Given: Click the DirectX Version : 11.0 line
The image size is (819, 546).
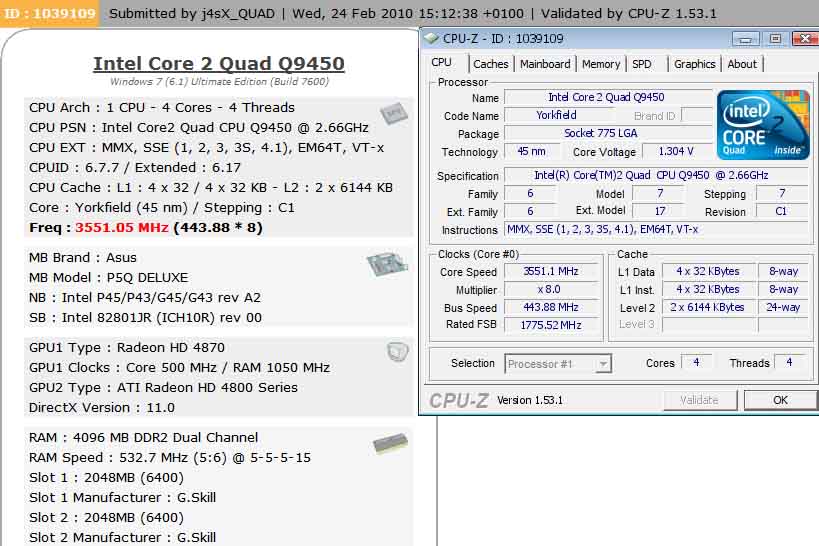Looking at the screenshot, I should coord(102,407).
